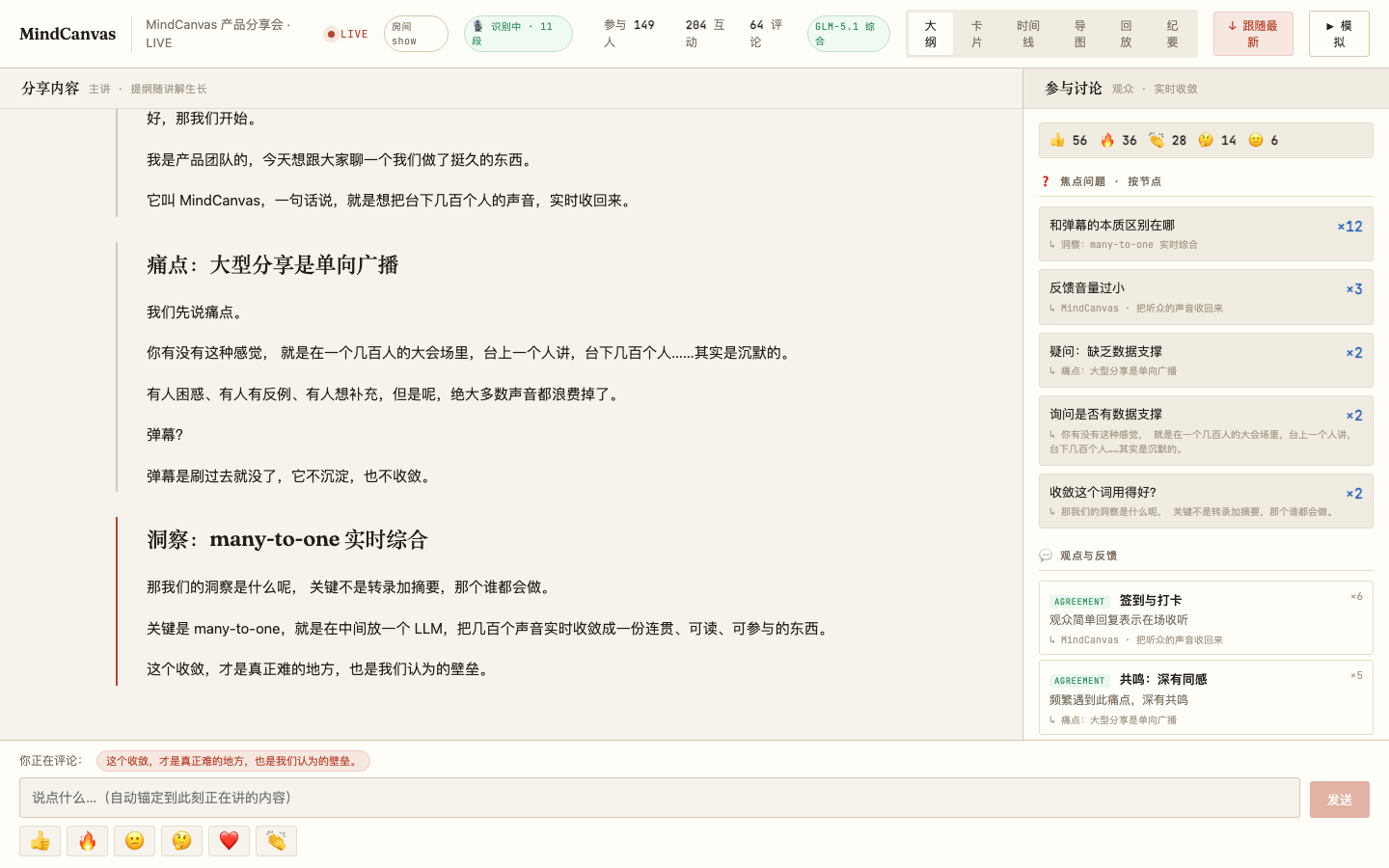The height and width of the screenshot is (868, 1389).
Task: Click the anchored quote chip beside 你正在评论
Action: (233, 761)
